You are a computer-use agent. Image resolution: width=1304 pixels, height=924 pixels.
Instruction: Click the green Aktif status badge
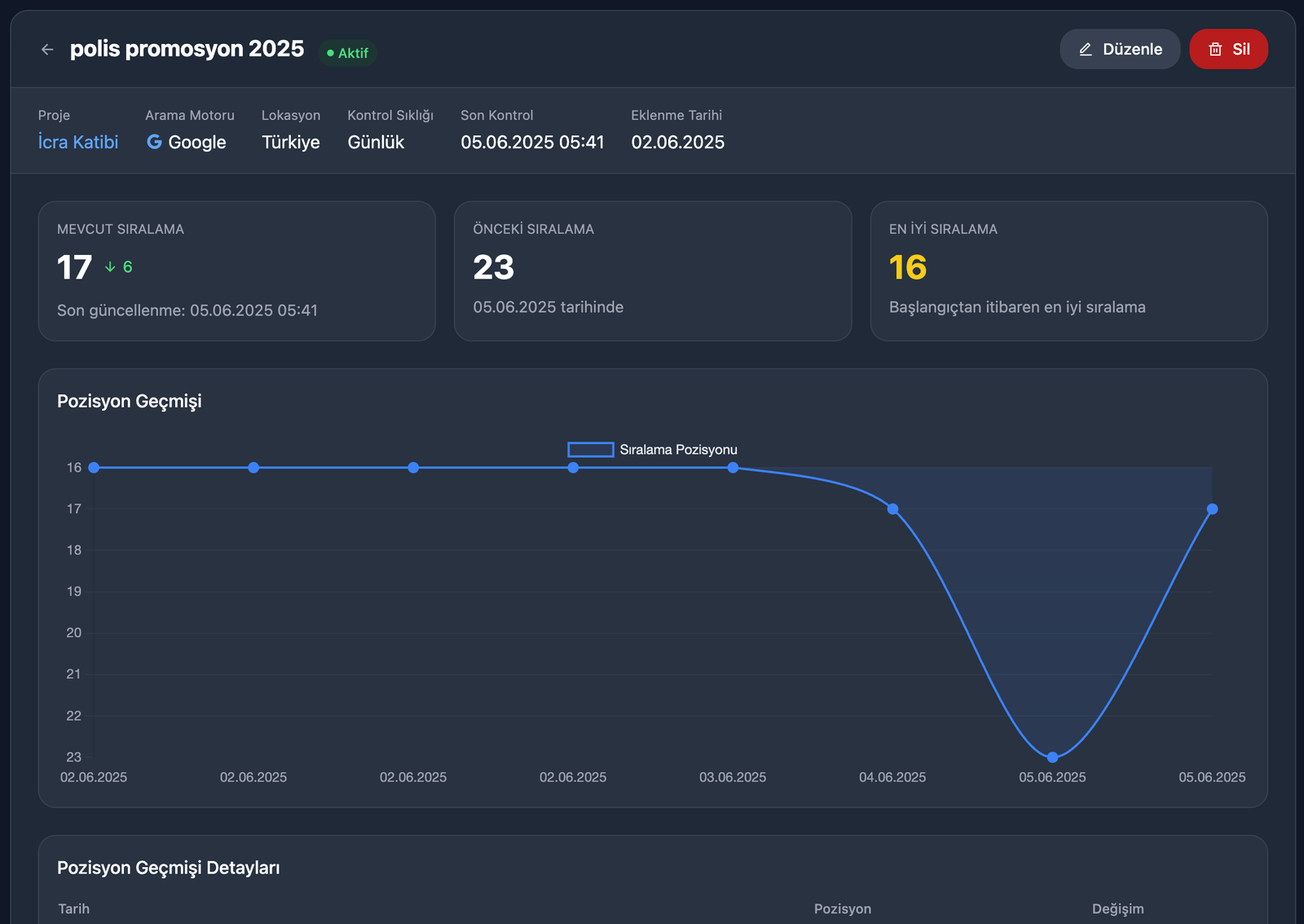point(348,53)
